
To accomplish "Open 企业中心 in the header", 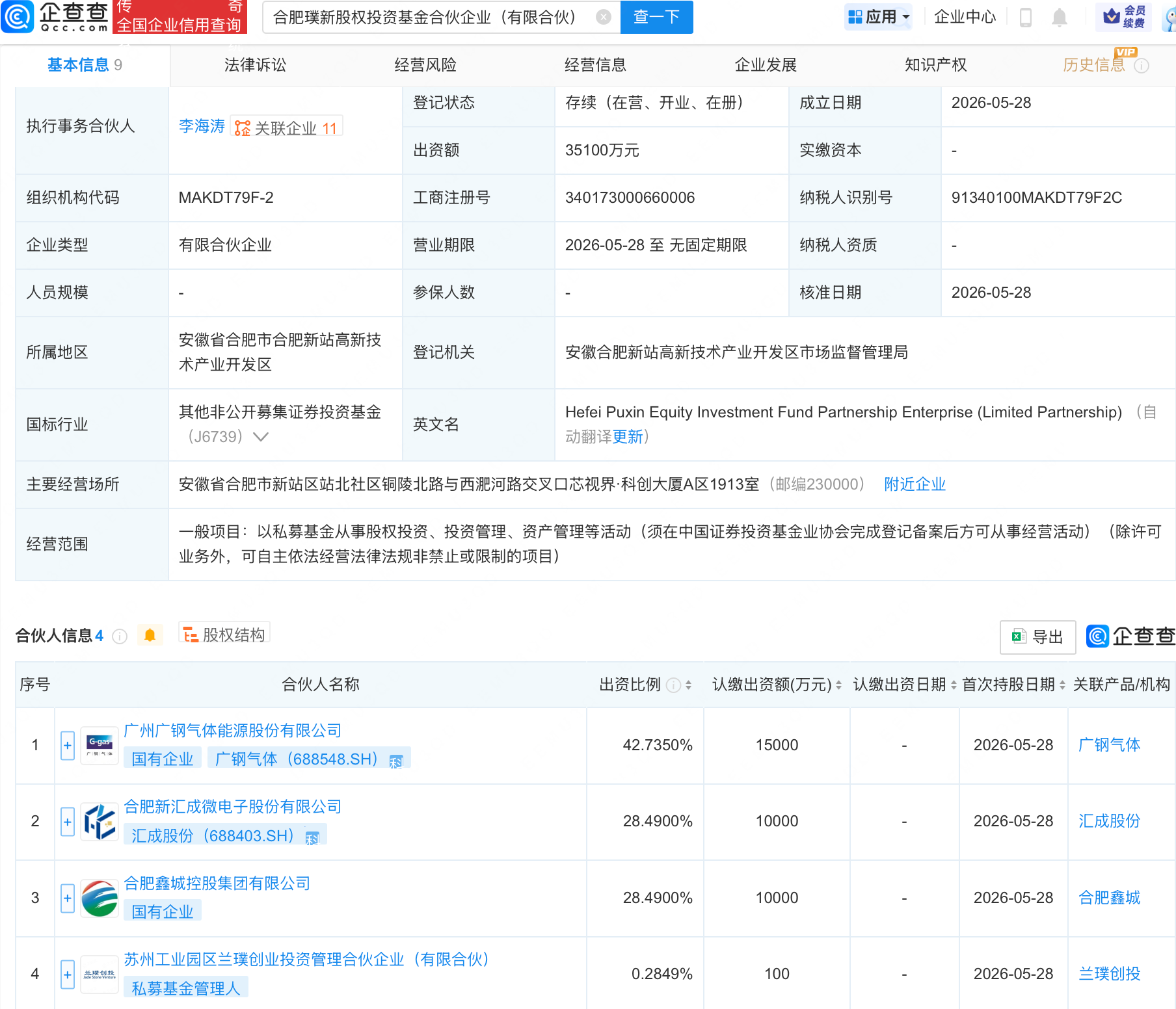I will 965,17.
